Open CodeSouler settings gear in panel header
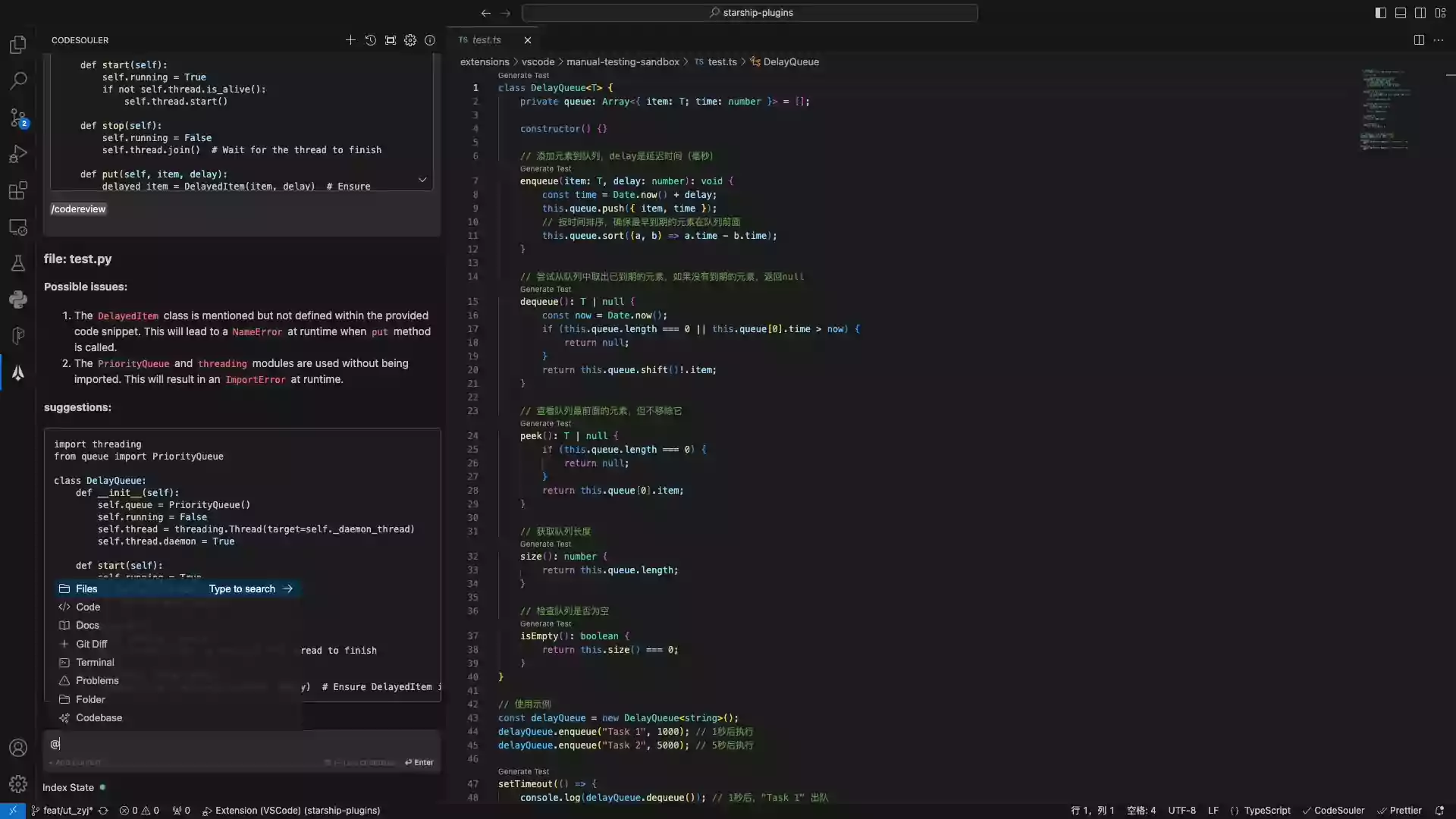1456x819 pixels. 410,40
